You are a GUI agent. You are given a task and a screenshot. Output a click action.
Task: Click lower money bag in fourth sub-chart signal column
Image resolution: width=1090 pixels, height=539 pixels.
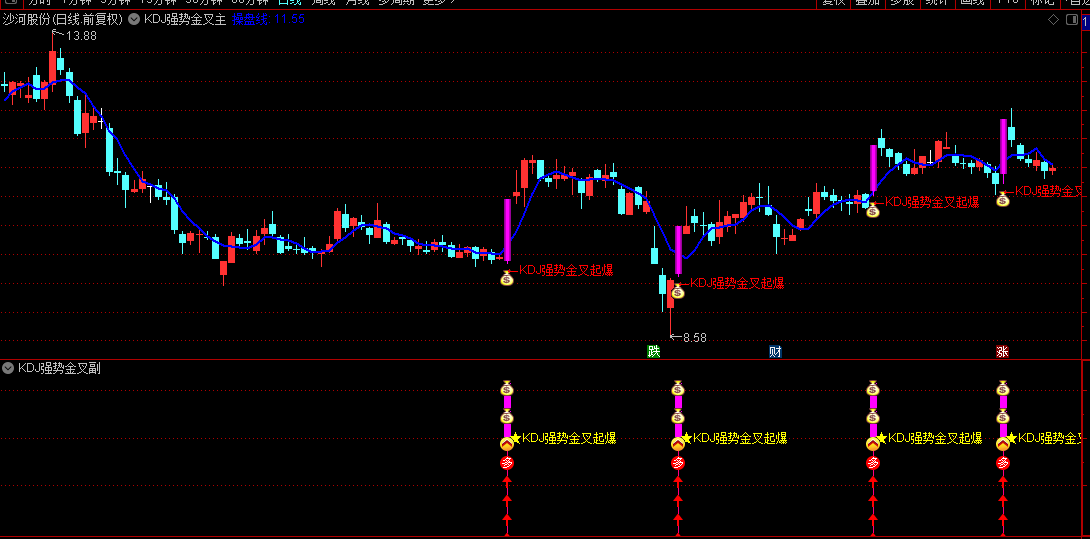[x=1002, y=417]
